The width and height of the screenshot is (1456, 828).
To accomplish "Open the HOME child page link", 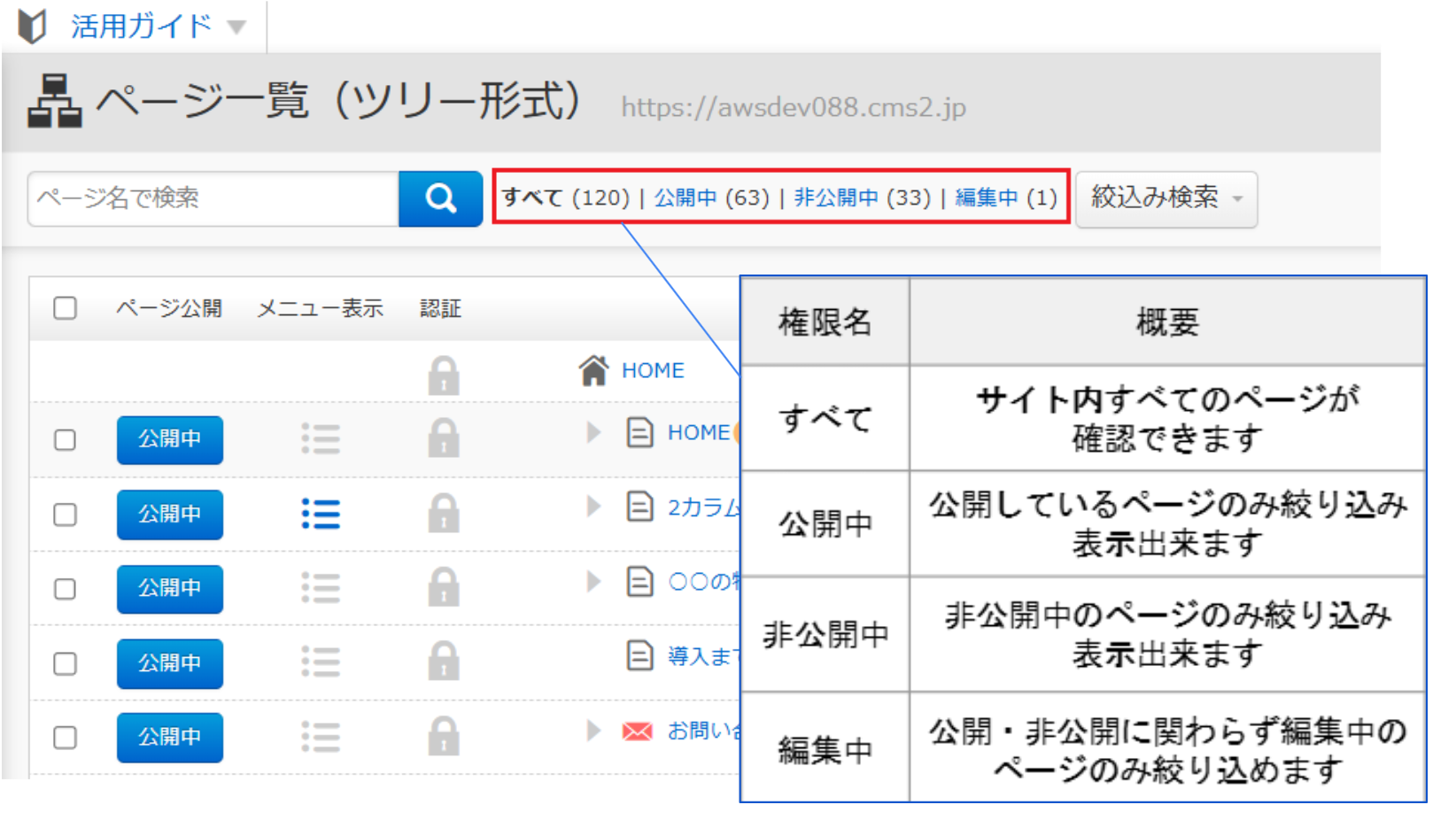I will [699, 432].
